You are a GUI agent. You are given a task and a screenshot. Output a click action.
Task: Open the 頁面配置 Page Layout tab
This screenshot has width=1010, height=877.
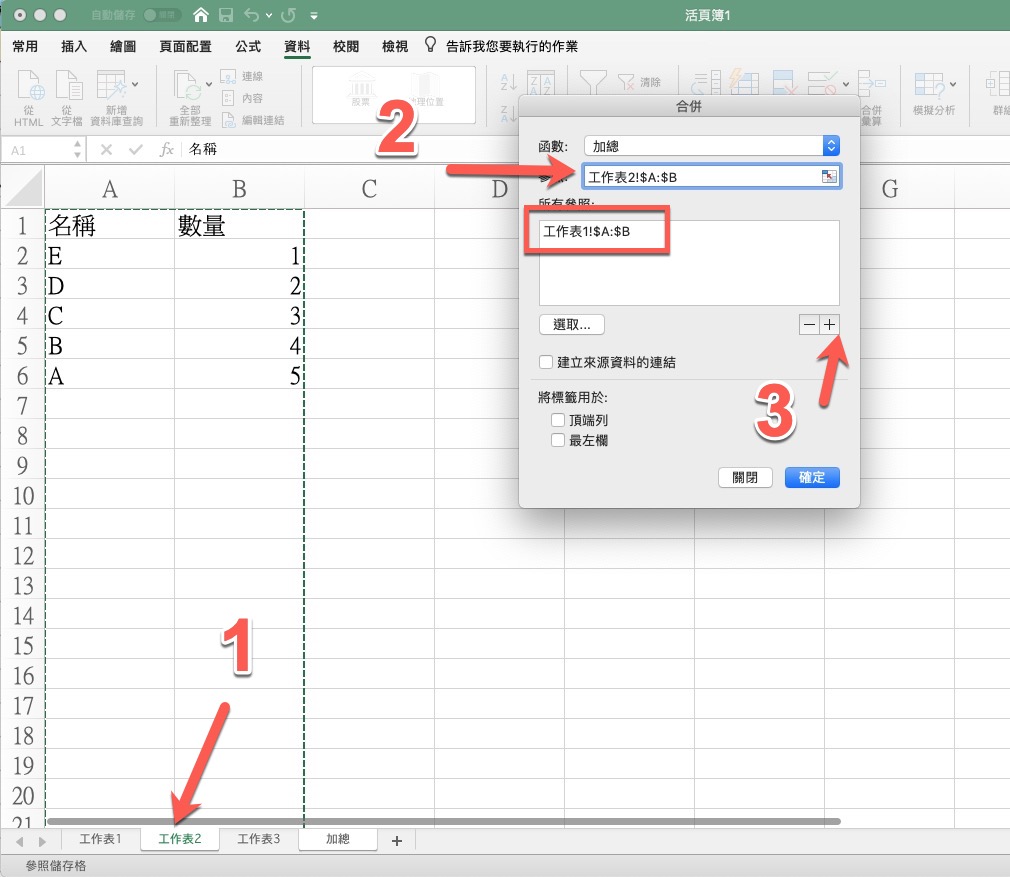186,46
